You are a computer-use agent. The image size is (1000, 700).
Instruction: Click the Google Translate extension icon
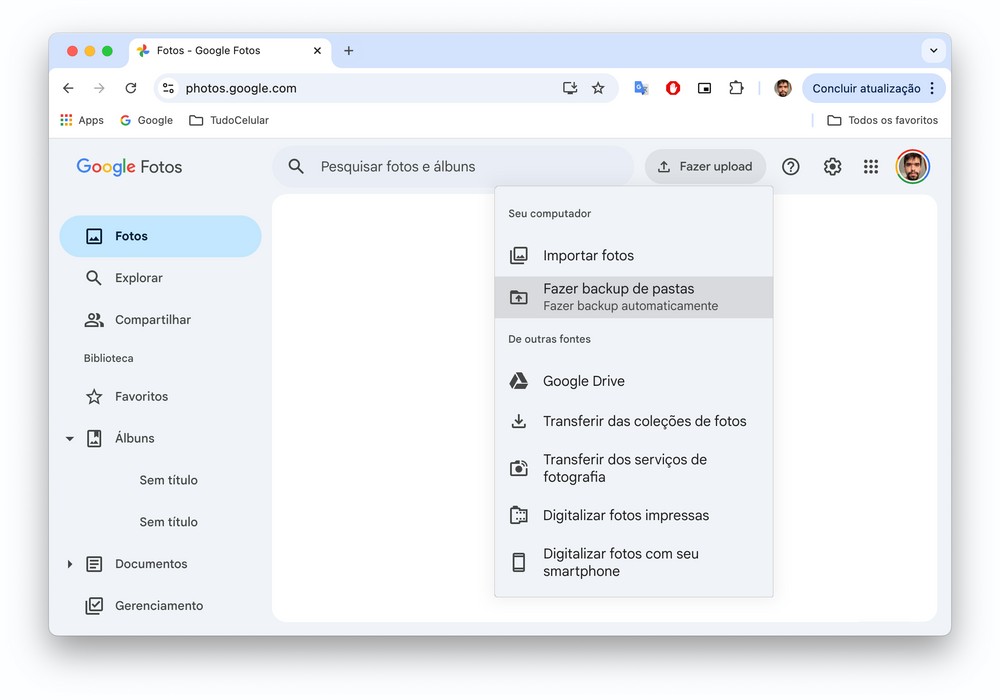(641, 88)
